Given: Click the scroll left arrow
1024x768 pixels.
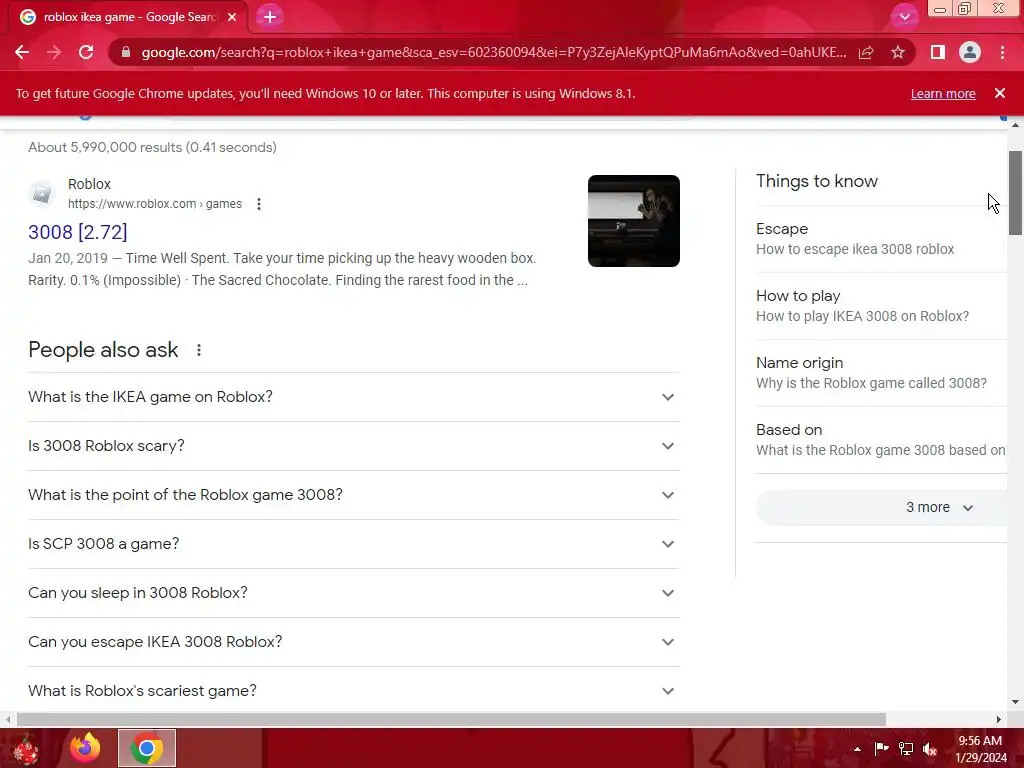Looking at the screenshot, I should 8,720.
